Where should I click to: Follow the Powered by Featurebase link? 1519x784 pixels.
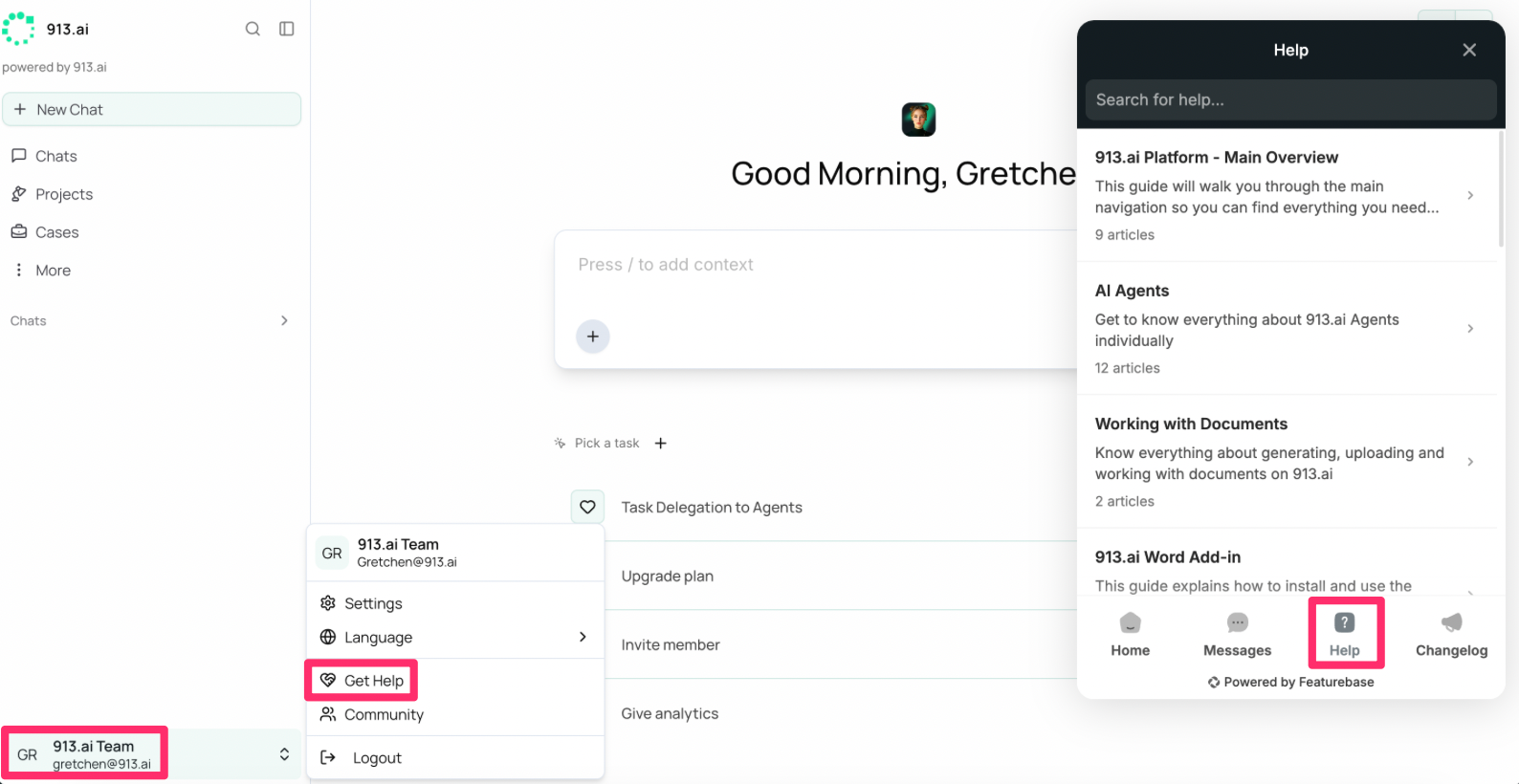[x=1290, y=682]
